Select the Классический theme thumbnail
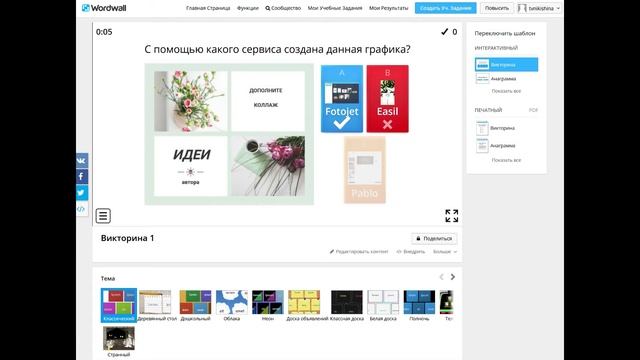Screen dimensions: 640x360 point(119,305)
